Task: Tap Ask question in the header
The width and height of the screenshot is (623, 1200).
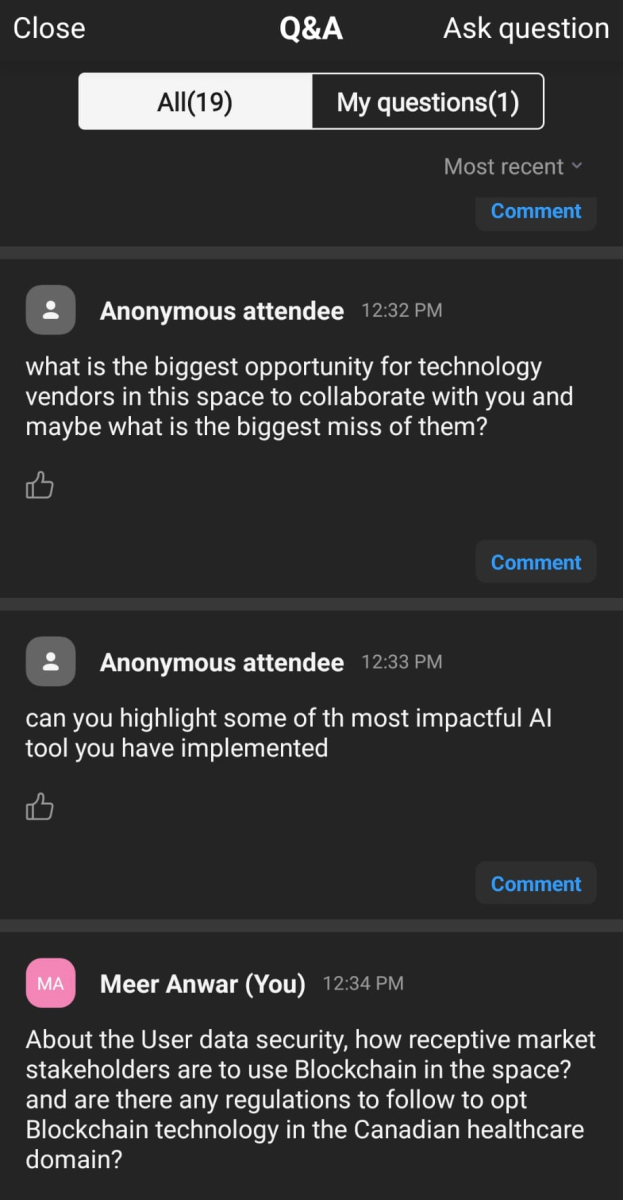Action: [526, 28]
